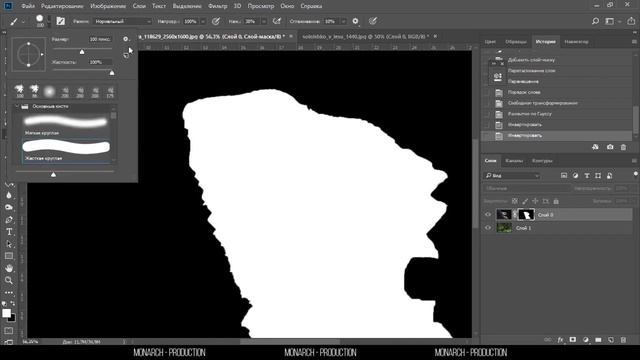Enable airbrush build-up icon
This screenshot has width=640, height=360.
point(277,21)
